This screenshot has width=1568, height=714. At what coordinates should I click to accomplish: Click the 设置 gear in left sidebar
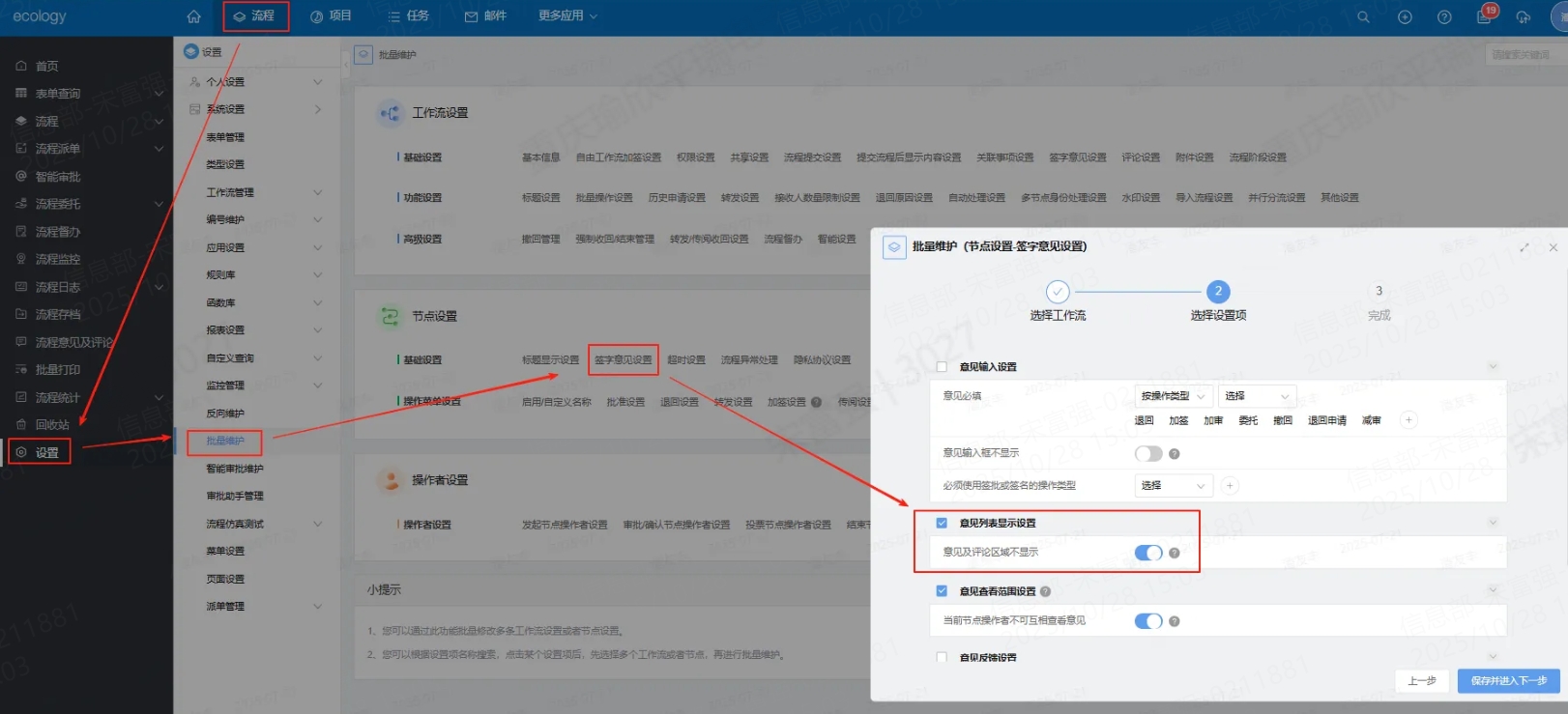tap(39, 452)
